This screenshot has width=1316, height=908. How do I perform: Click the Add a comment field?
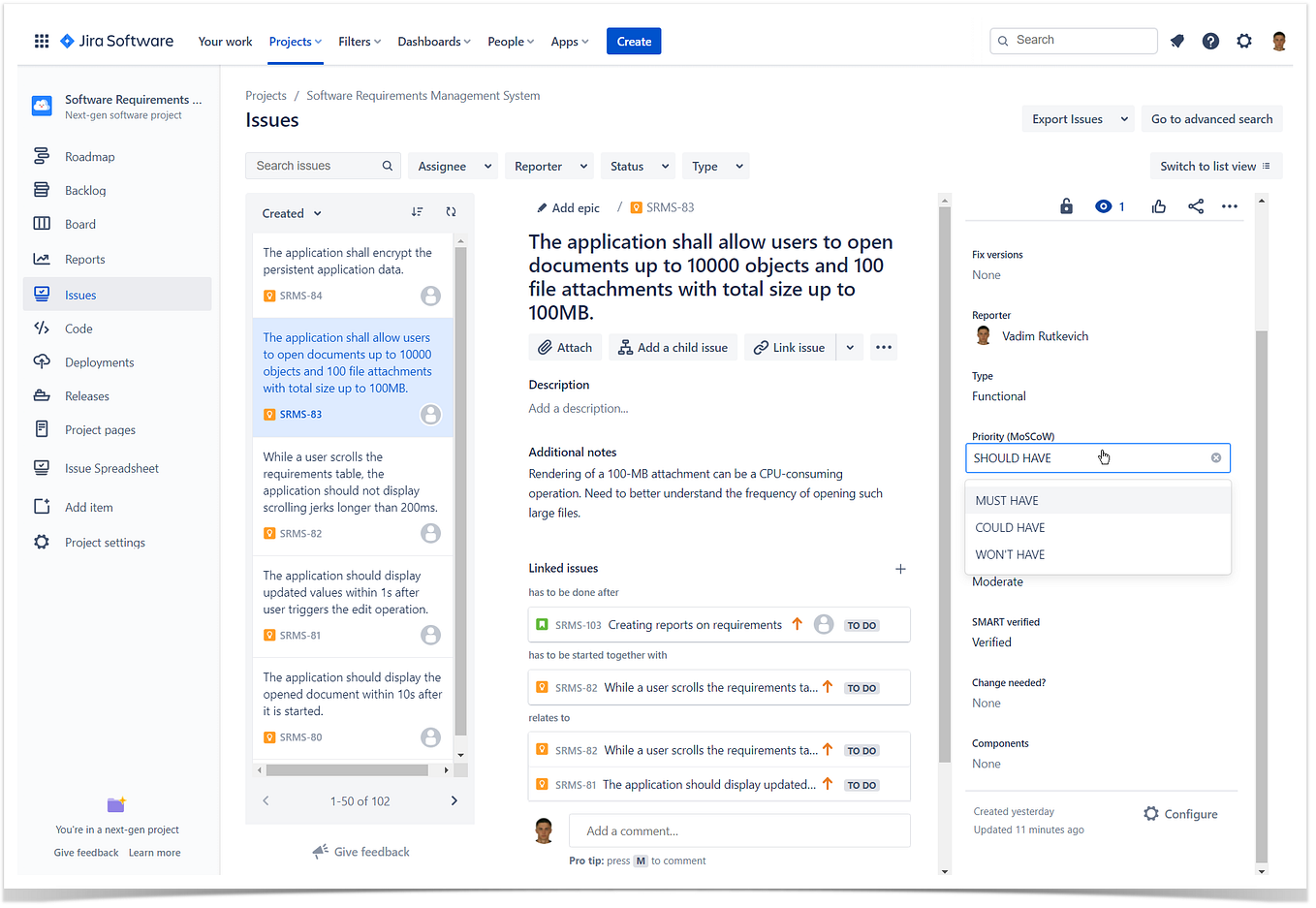(738, 830)
